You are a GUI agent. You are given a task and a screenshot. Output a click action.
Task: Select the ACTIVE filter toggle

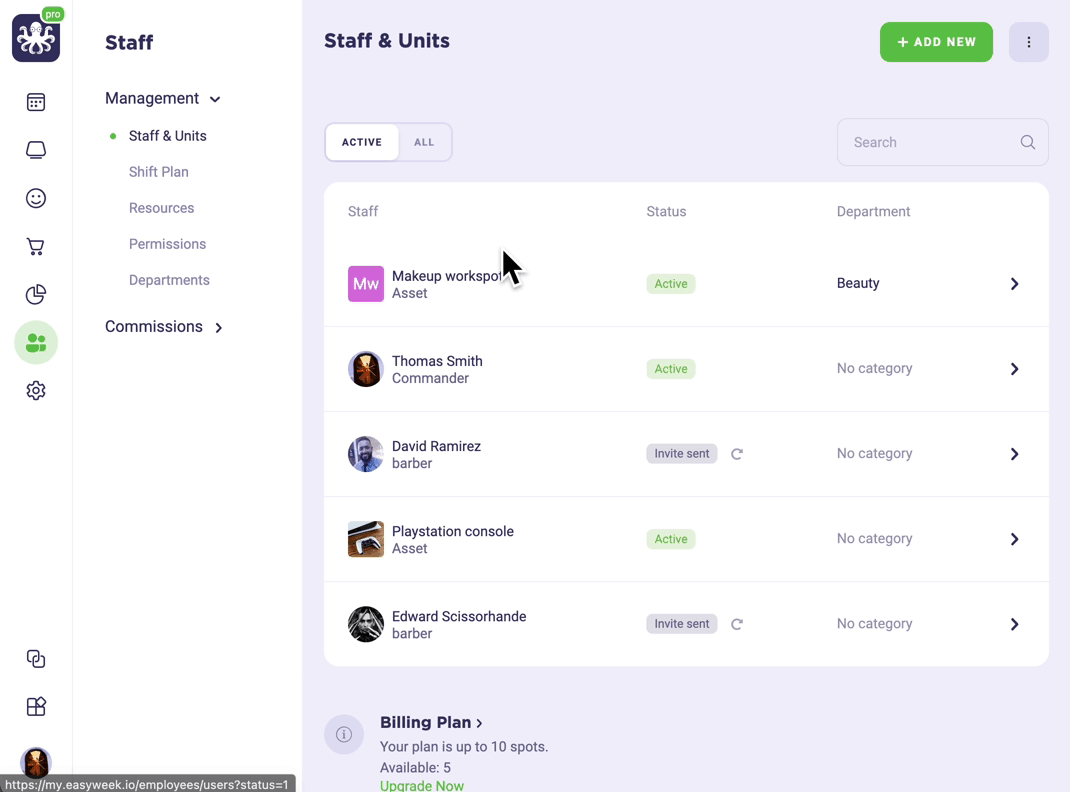click(x=362, y=142)
